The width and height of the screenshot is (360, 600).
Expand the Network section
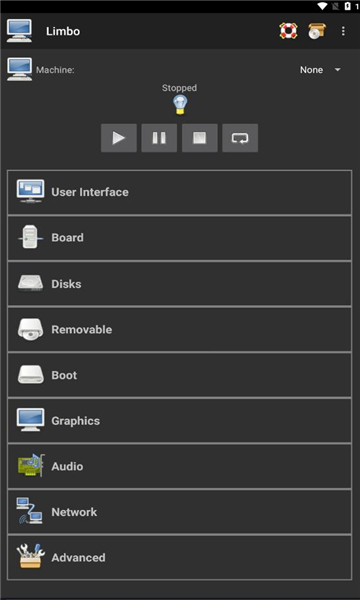click(179, 512)
